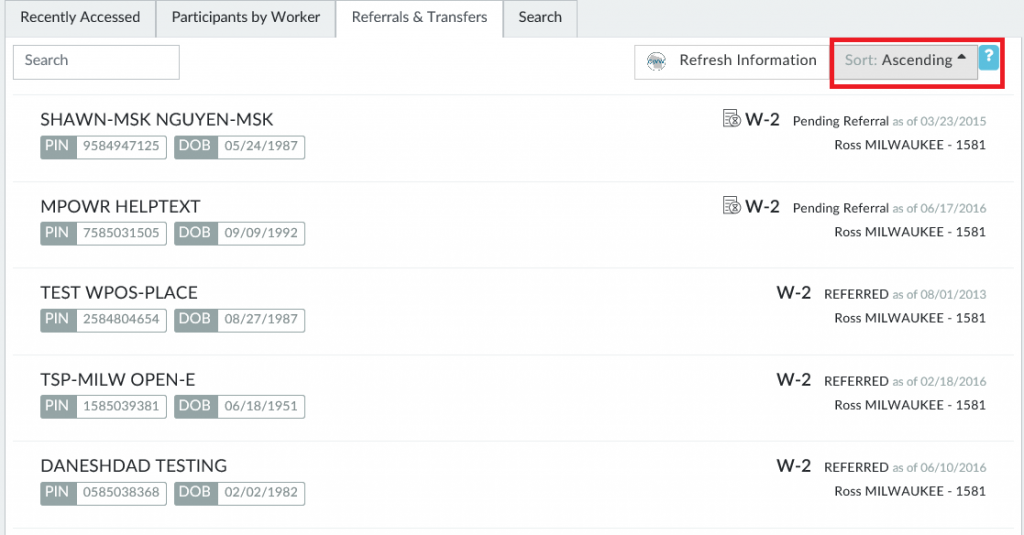Viewport: 1024px width, 535px height.
Task: Go to the Search tab
Action: pyautogui.click(x=540, y=18)
